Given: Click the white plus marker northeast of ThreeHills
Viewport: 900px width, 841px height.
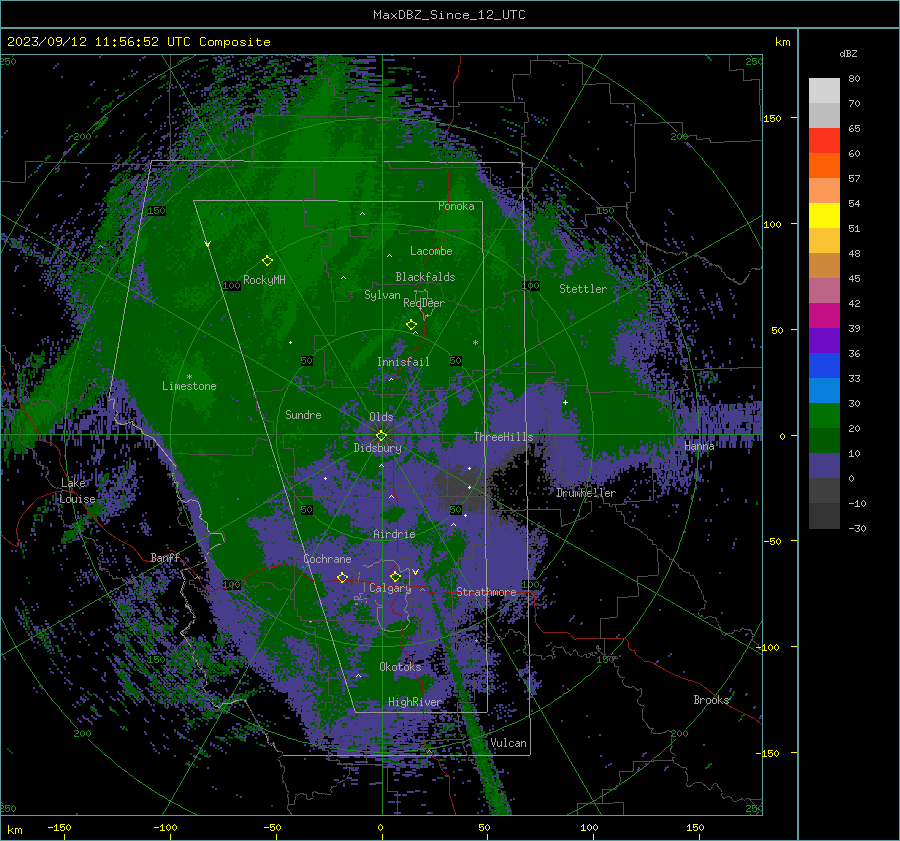Looking at the screenshot, I should 565,402.
